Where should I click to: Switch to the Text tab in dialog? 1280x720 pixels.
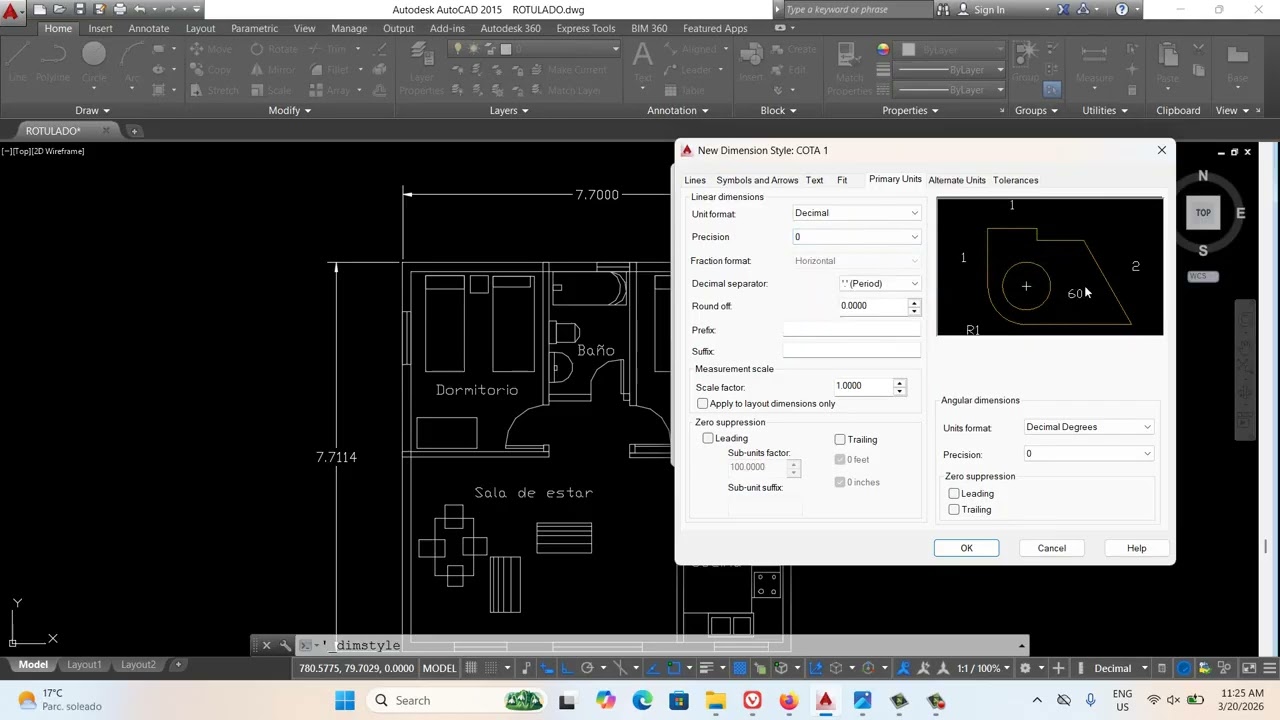point(814,180)
